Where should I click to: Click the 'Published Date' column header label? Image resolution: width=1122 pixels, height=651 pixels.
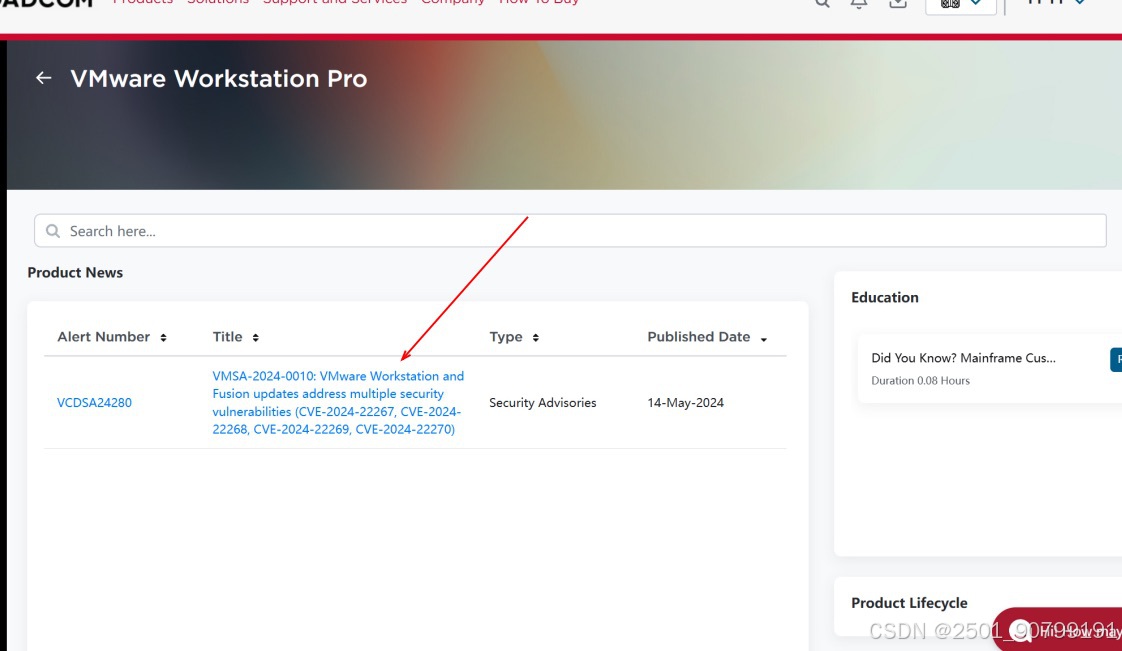(698, 337)
